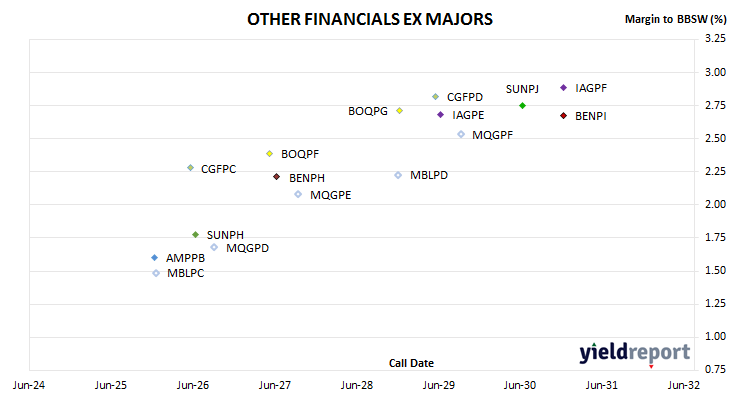Select the BENPI dark red diamond marker
Screen dimensions: 730x399
pyautogui.click(x=563, y=115)
